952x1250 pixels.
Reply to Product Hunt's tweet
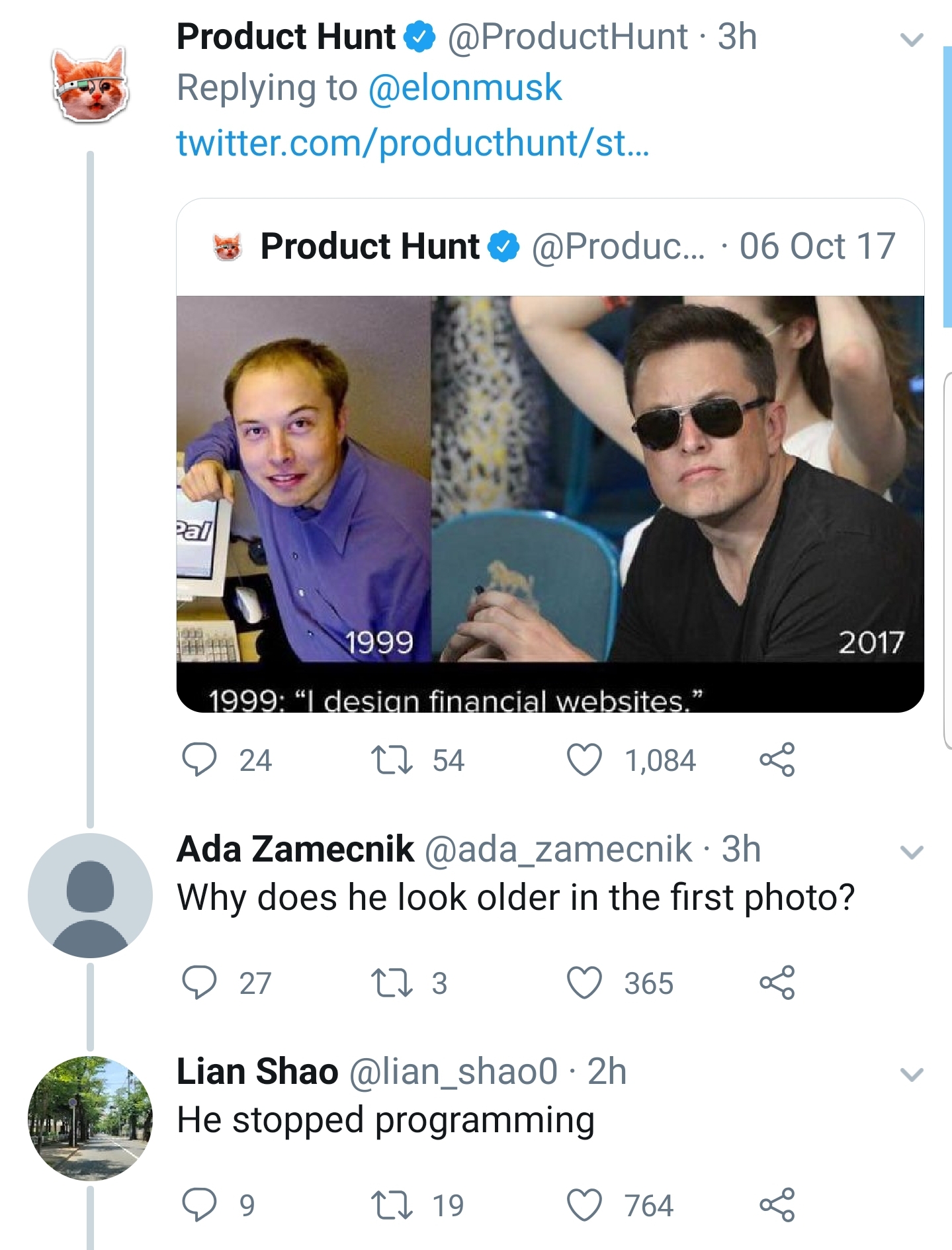point(200,760)
